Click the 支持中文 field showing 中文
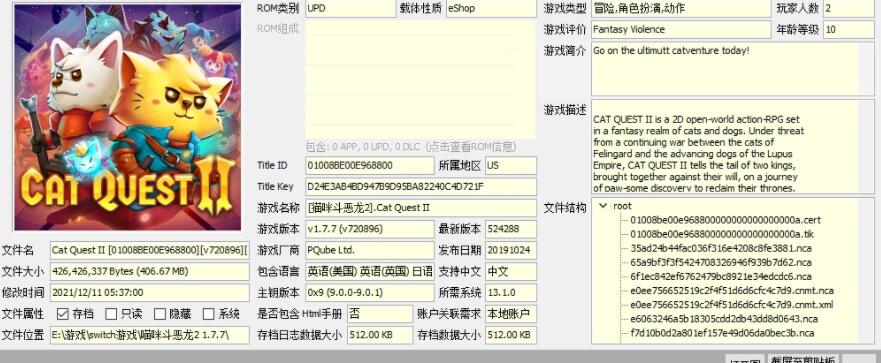Screen dimensions: 881x363 pyautogui.click(x=511, y=271)
